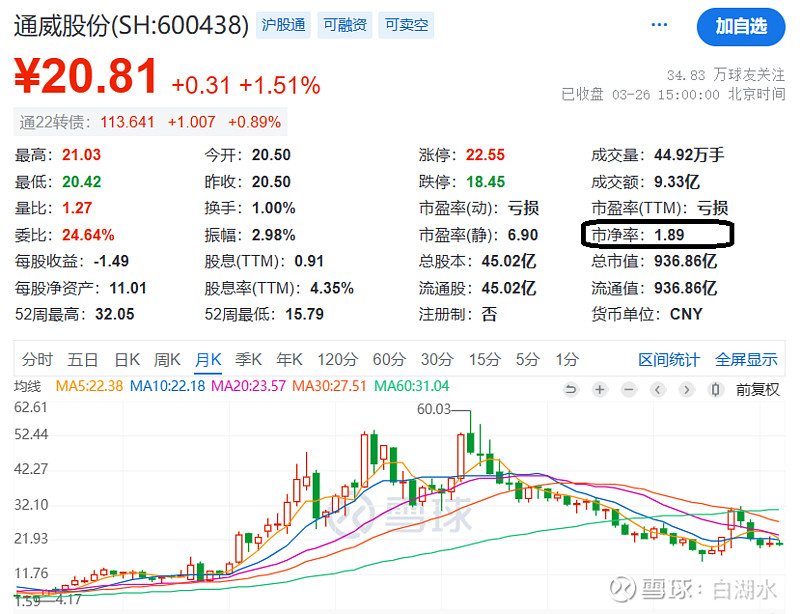The width and height of the screenshot is (800, 614).
Task: Click the 加自选 button
Action: [x=741, y=27]
